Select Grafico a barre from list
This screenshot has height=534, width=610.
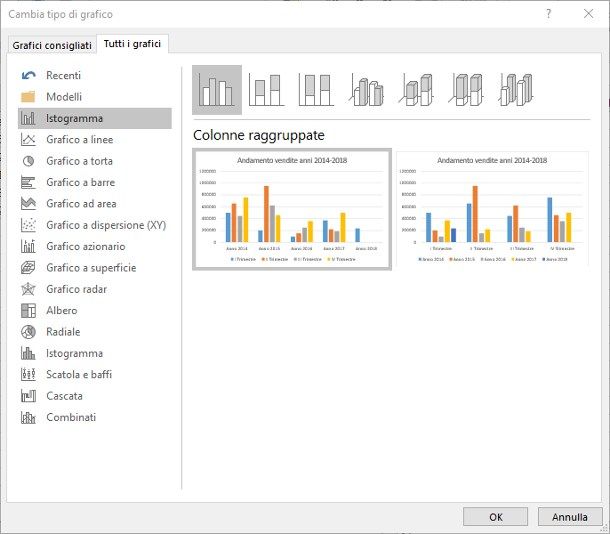coord(81,182)
